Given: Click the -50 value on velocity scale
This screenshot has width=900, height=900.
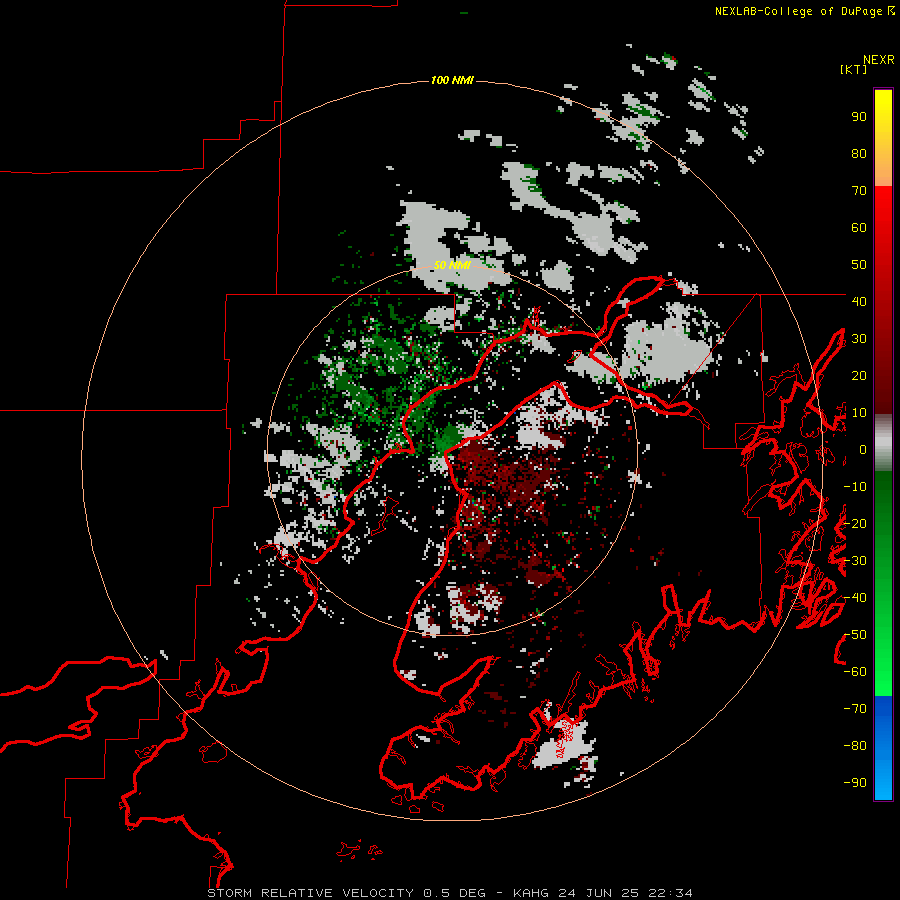Looking at the screenshot, I should 855,635.
